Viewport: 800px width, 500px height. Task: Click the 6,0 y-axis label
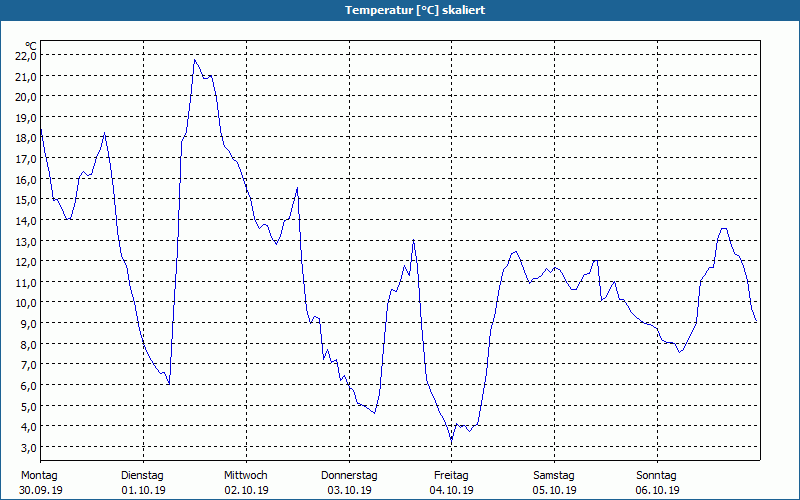29,386
